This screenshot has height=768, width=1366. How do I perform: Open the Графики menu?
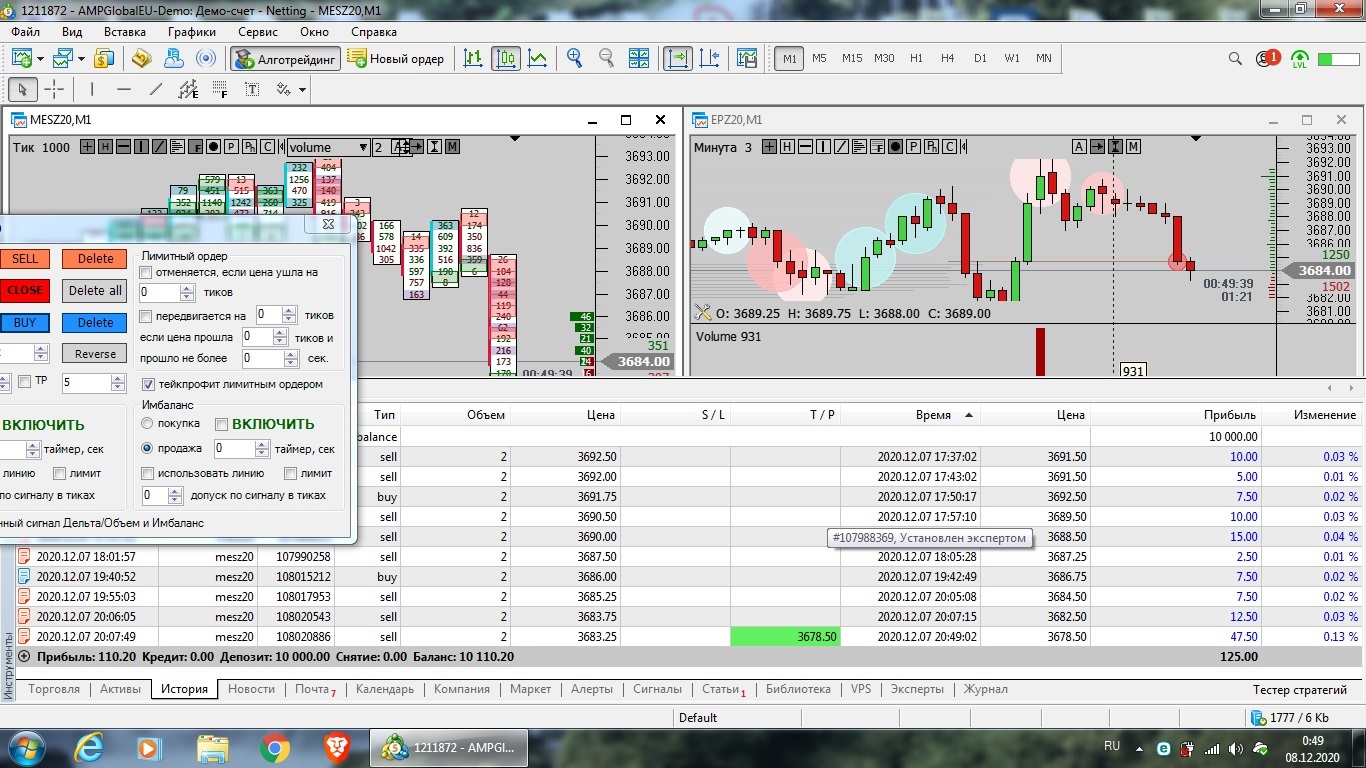192,32
